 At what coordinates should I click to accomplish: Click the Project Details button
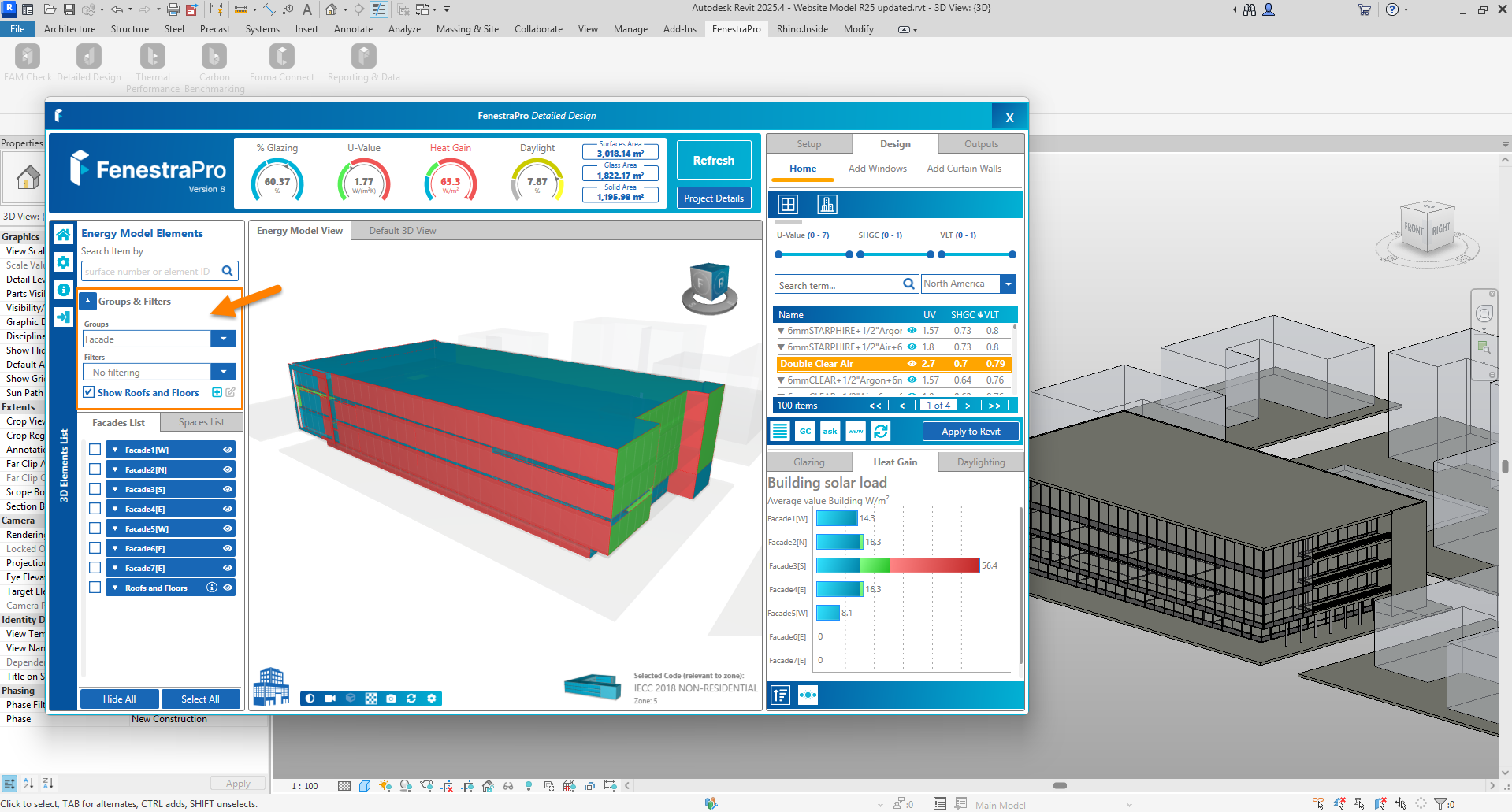[x=714, y=198]
